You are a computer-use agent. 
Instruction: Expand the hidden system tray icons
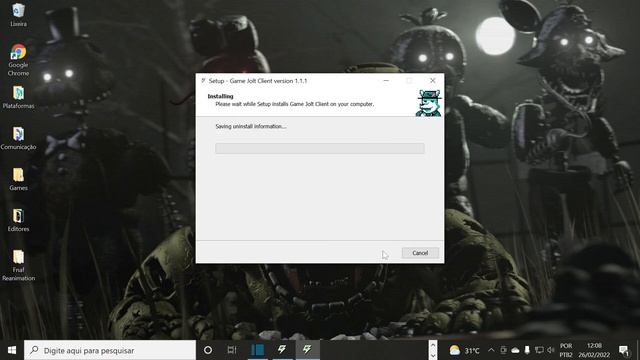[491, 350]
